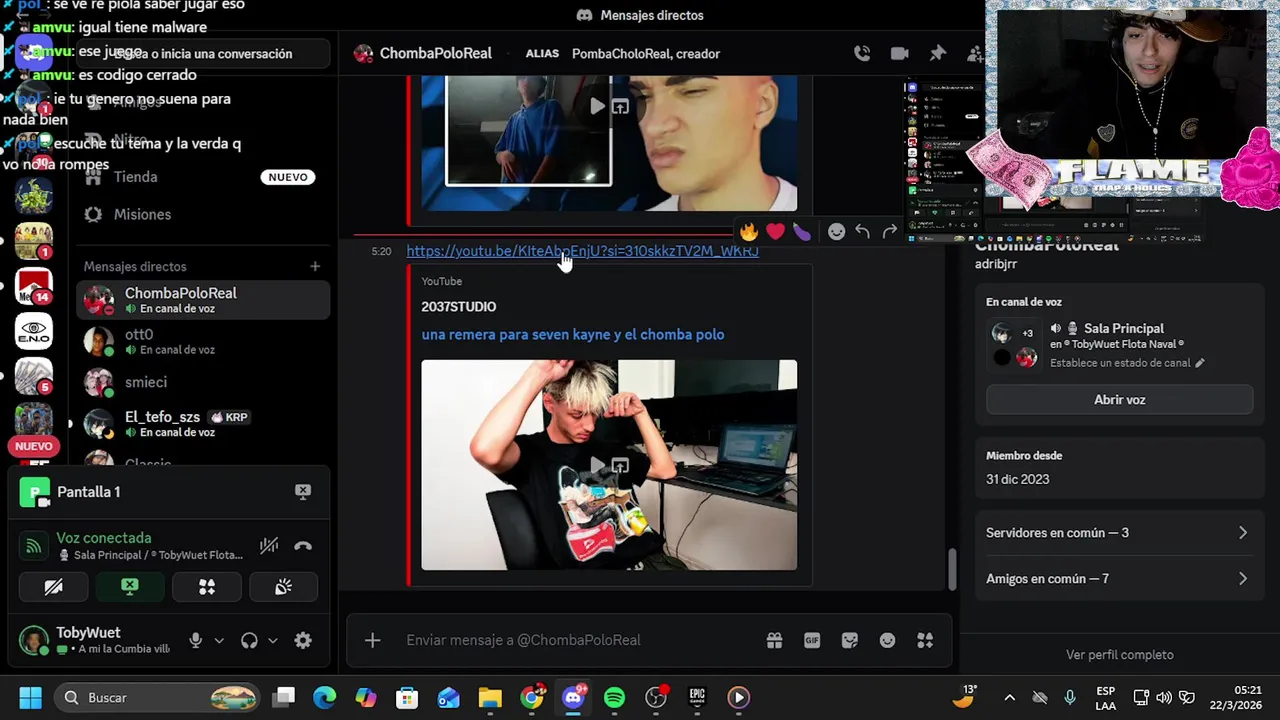Open Sala Principal voice channel in profile
The height and width of the screenshot is (720, 1280).
tap(1124, 328)
